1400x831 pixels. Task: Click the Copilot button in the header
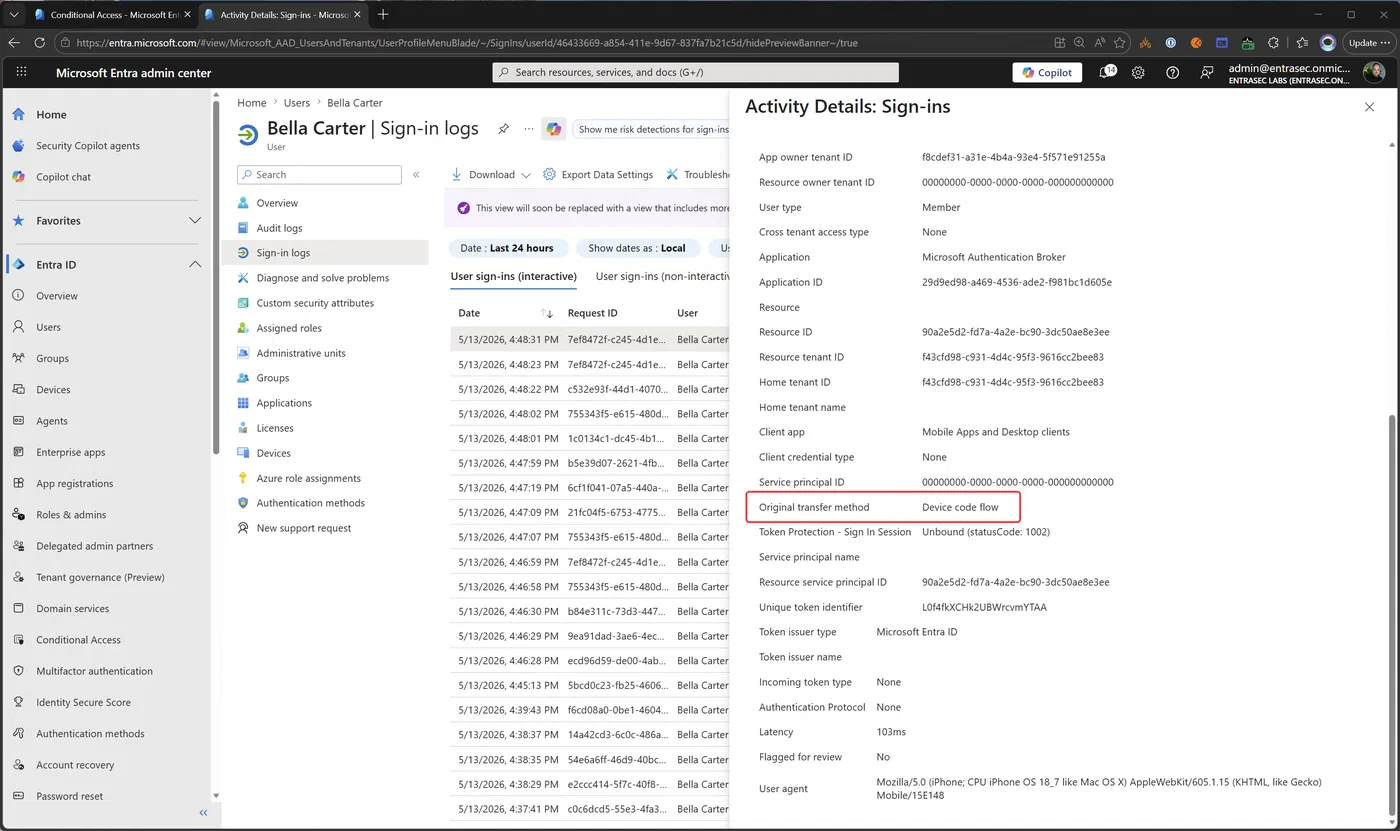pos(1047,72)
